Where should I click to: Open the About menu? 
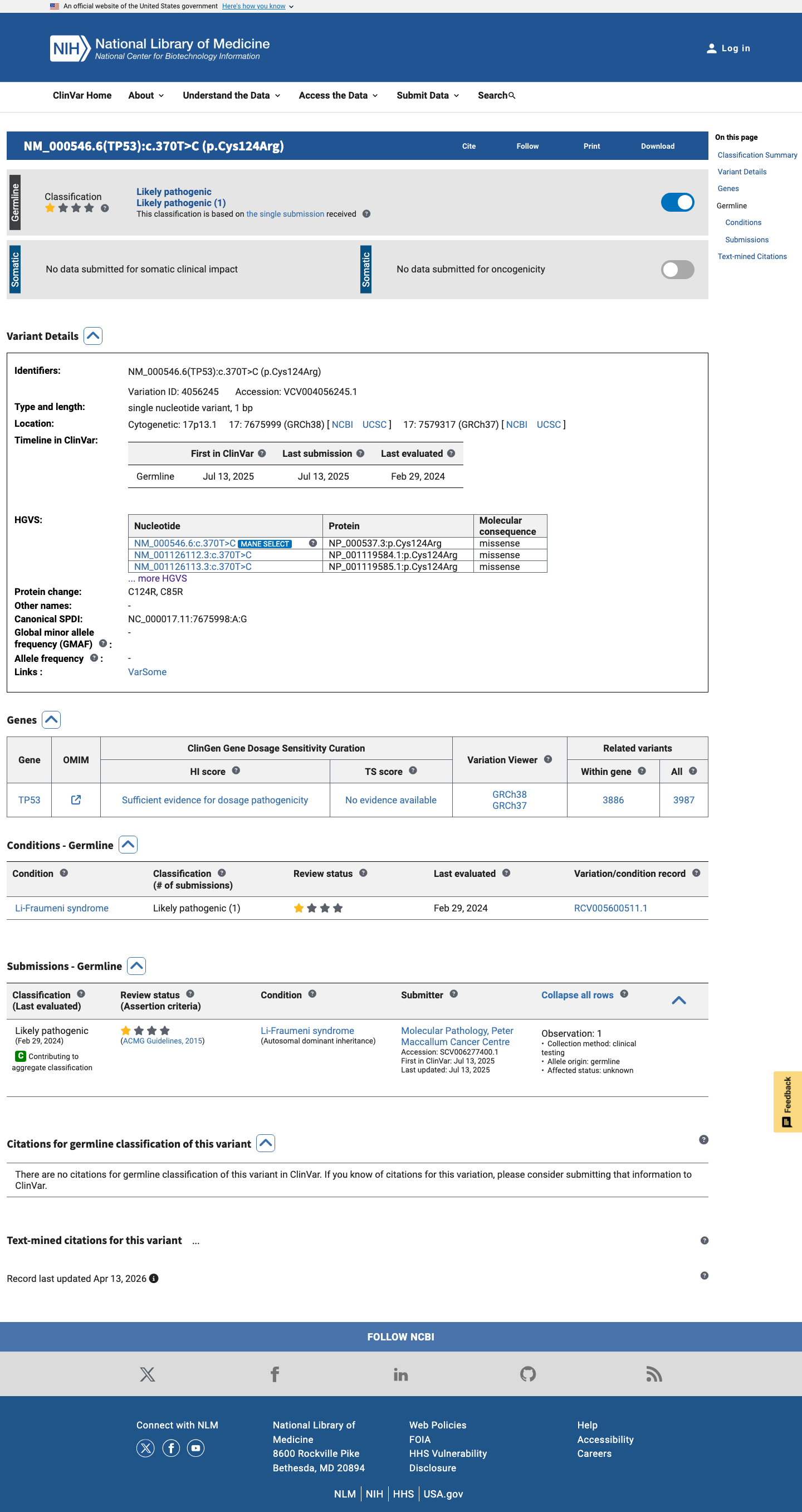[146, 96]
